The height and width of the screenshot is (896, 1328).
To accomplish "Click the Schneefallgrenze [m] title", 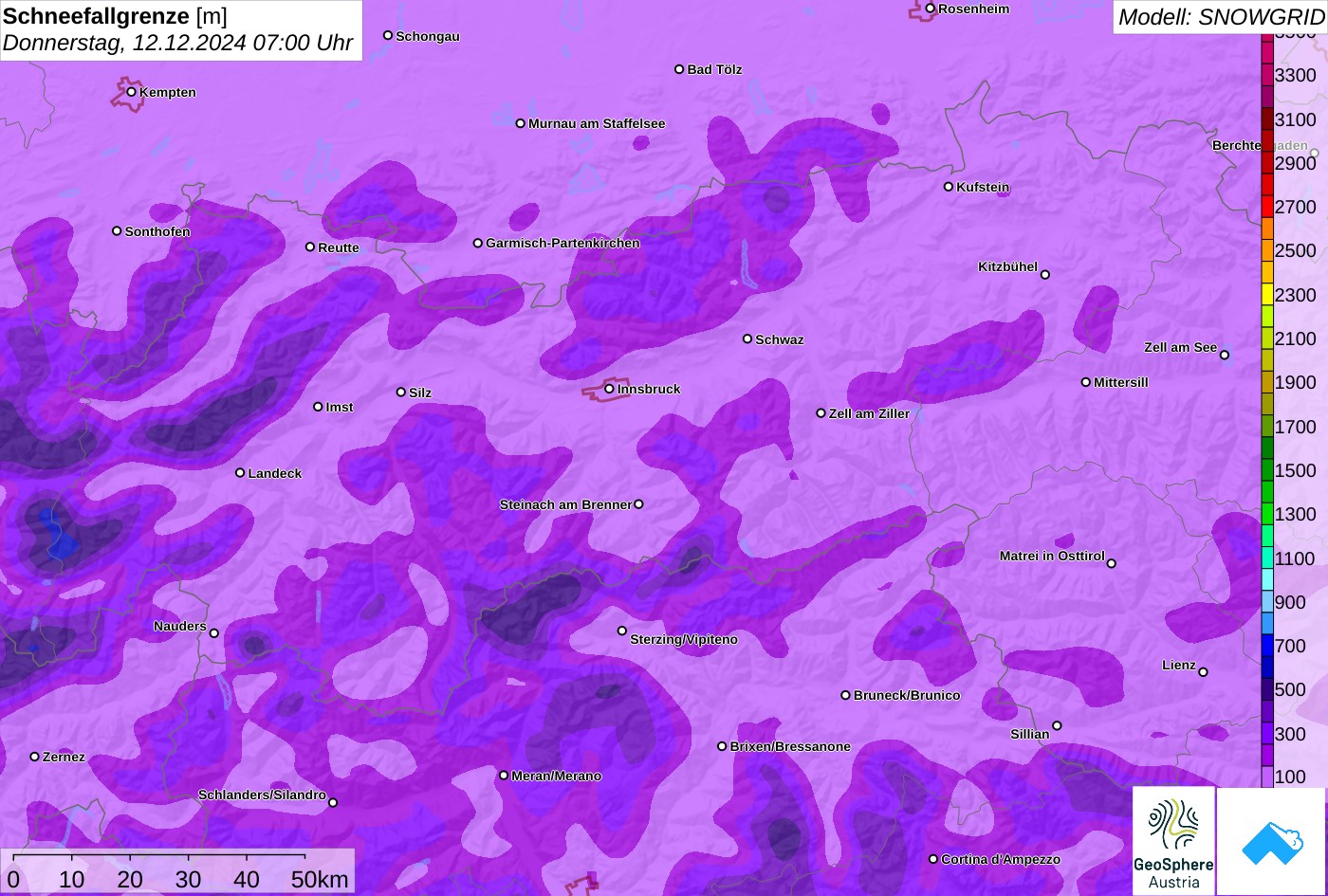I will click(115, 16).
